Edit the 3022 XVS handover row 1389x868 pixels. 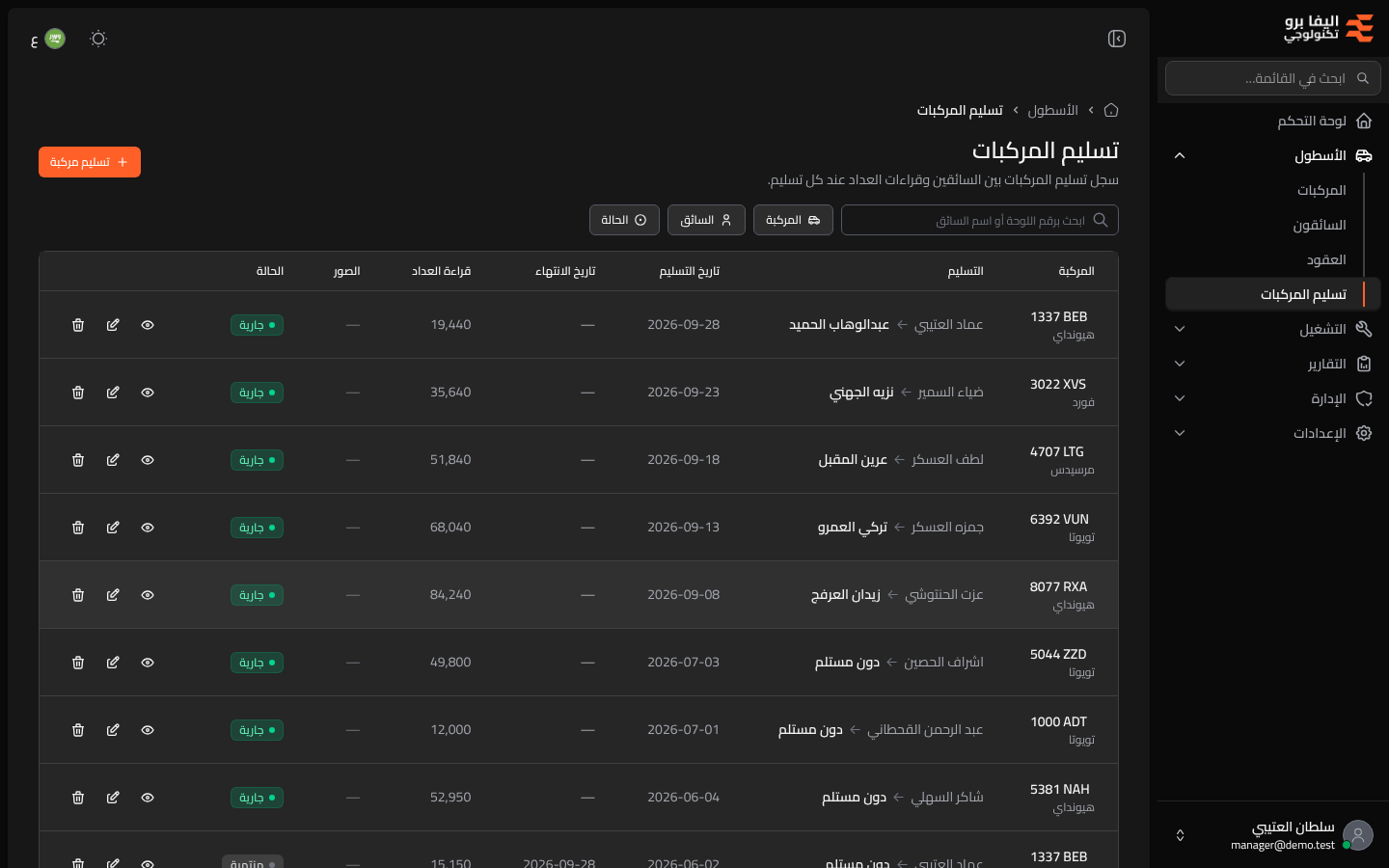(113, 393)
